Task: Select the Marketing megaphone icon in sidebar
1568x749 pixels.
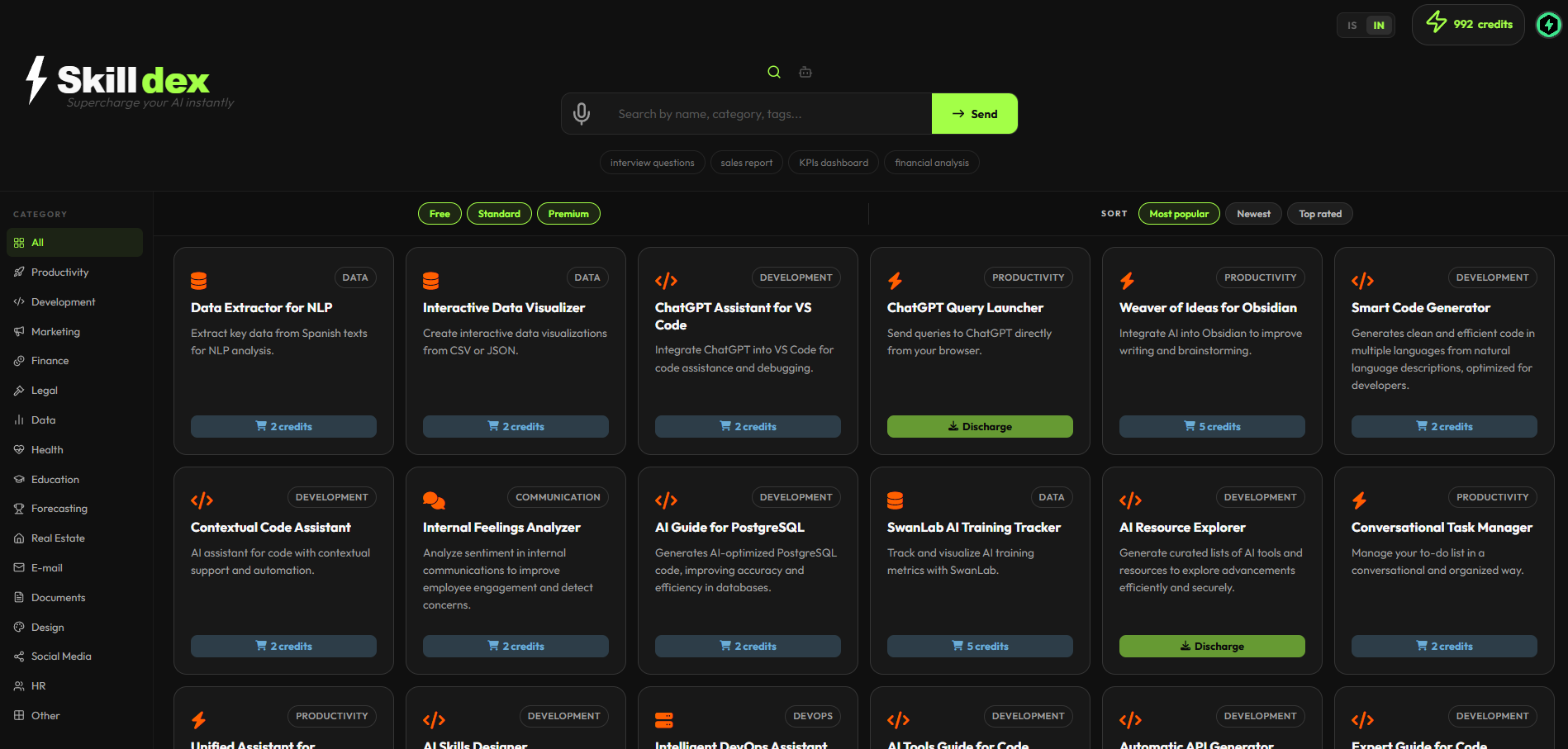Action: point(19,331)
